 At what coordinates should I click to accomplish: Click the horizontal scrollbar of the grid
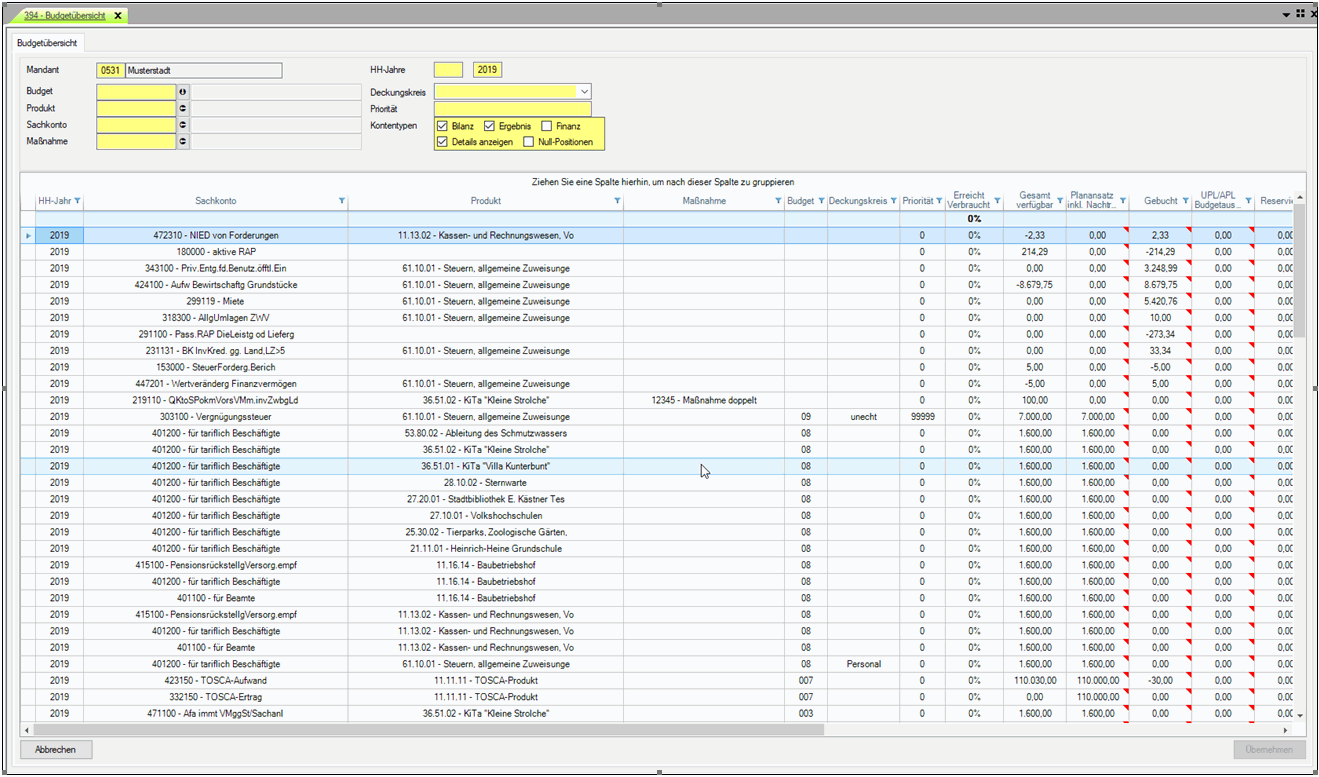[430, 731]
